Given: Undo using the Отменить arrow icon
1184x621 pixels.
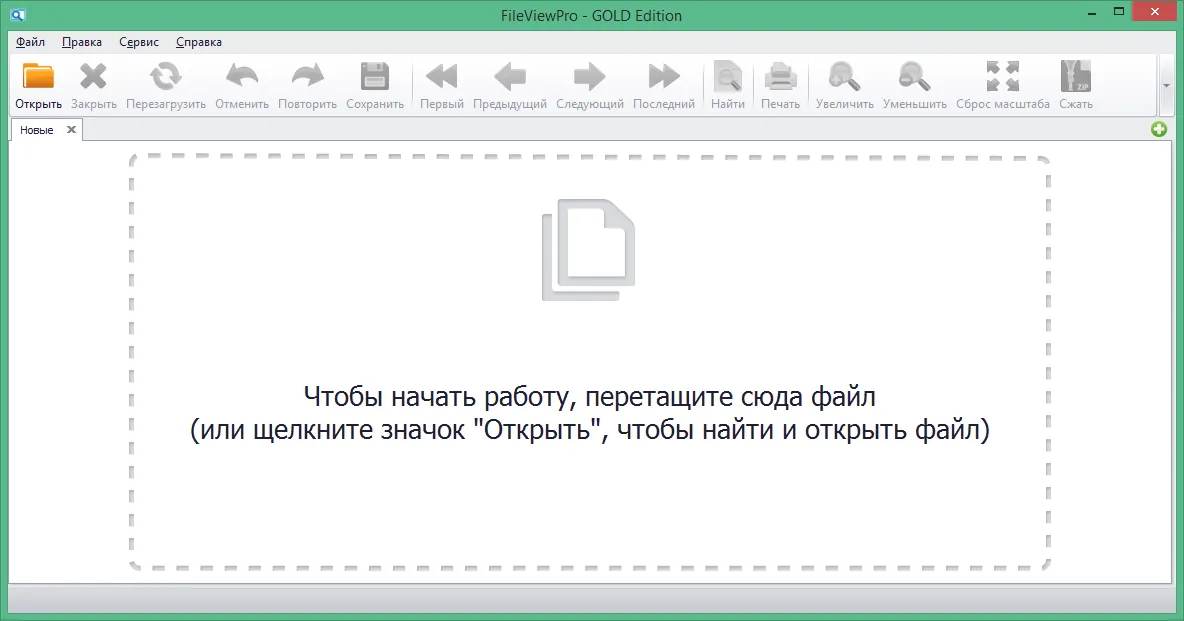Looking at the screenshot, I should 242,77.
